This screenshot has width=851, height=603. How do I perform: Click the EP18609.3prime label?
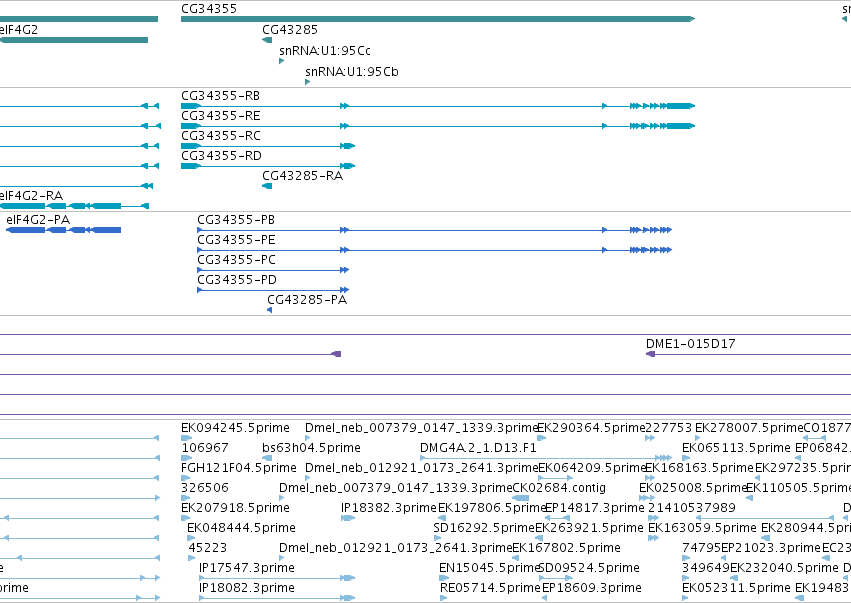[592, 588]
